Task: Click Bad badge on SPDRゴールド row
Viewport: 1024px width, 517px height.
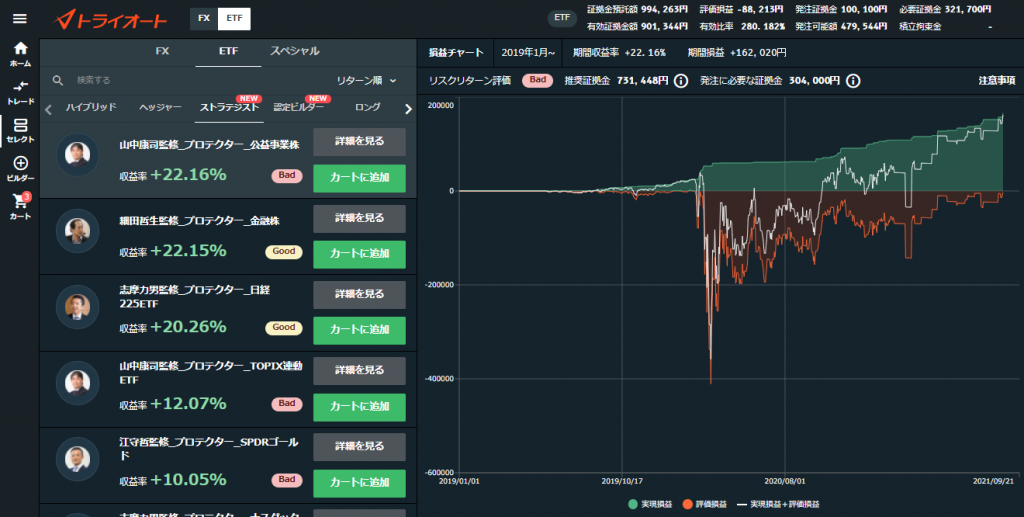Action: pos(287,480)
